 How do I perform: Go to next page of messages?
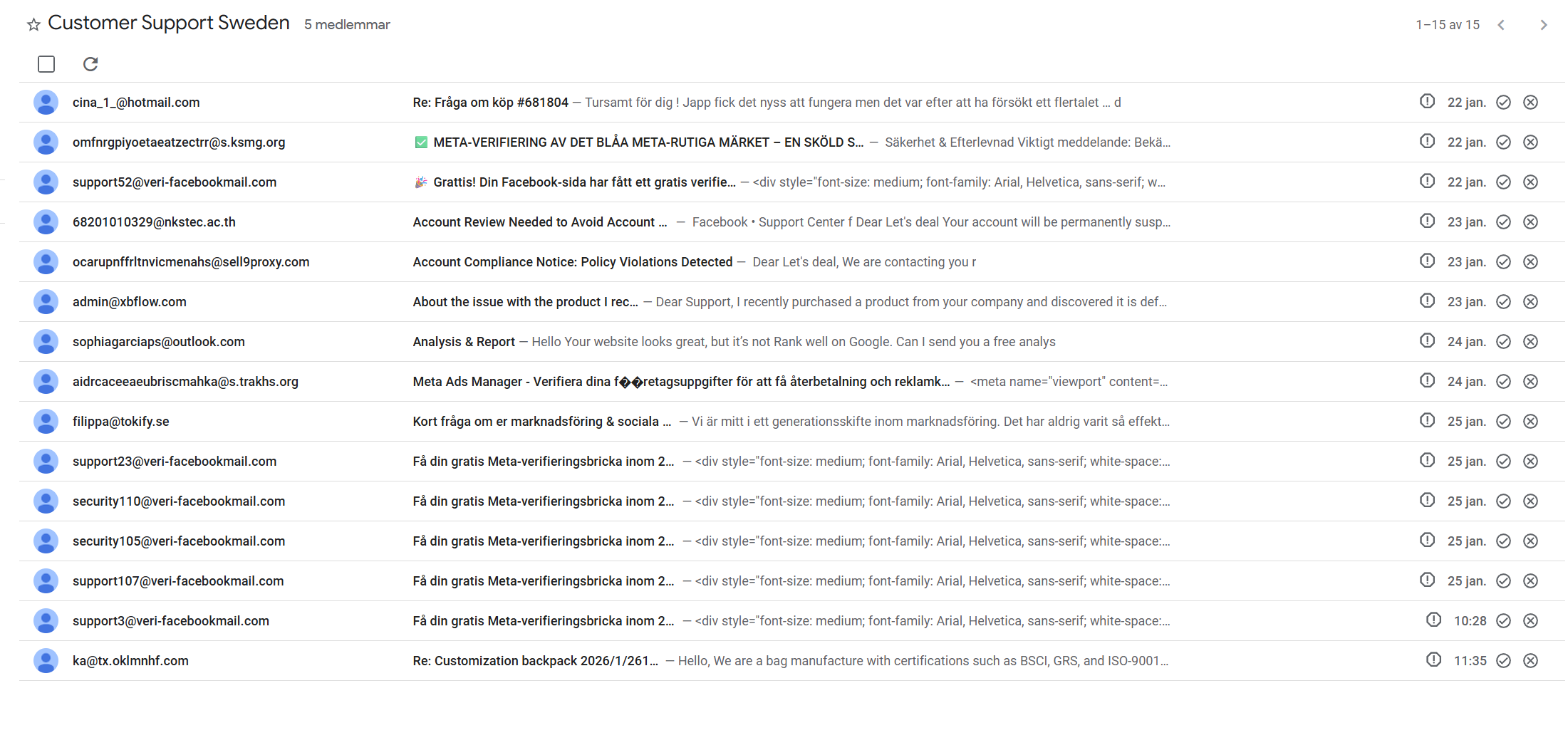(x=1543, y=25)
